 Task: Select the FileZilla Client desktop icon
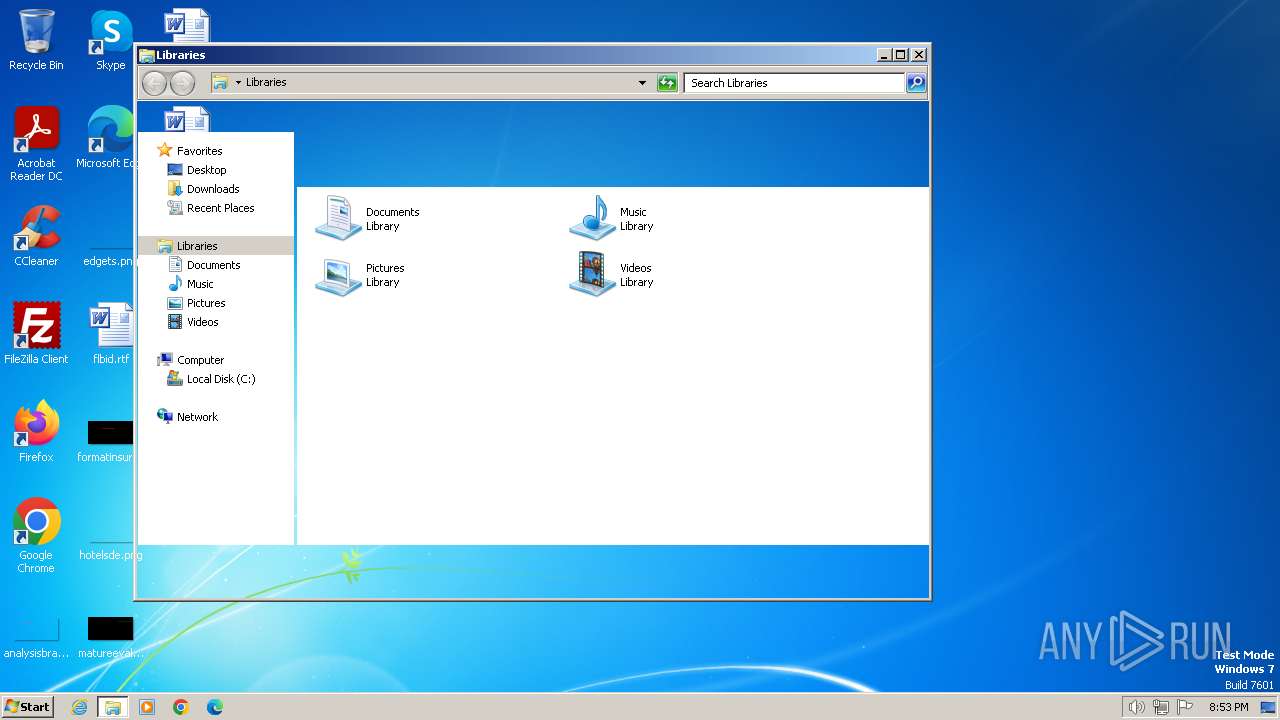click(36, 334)
